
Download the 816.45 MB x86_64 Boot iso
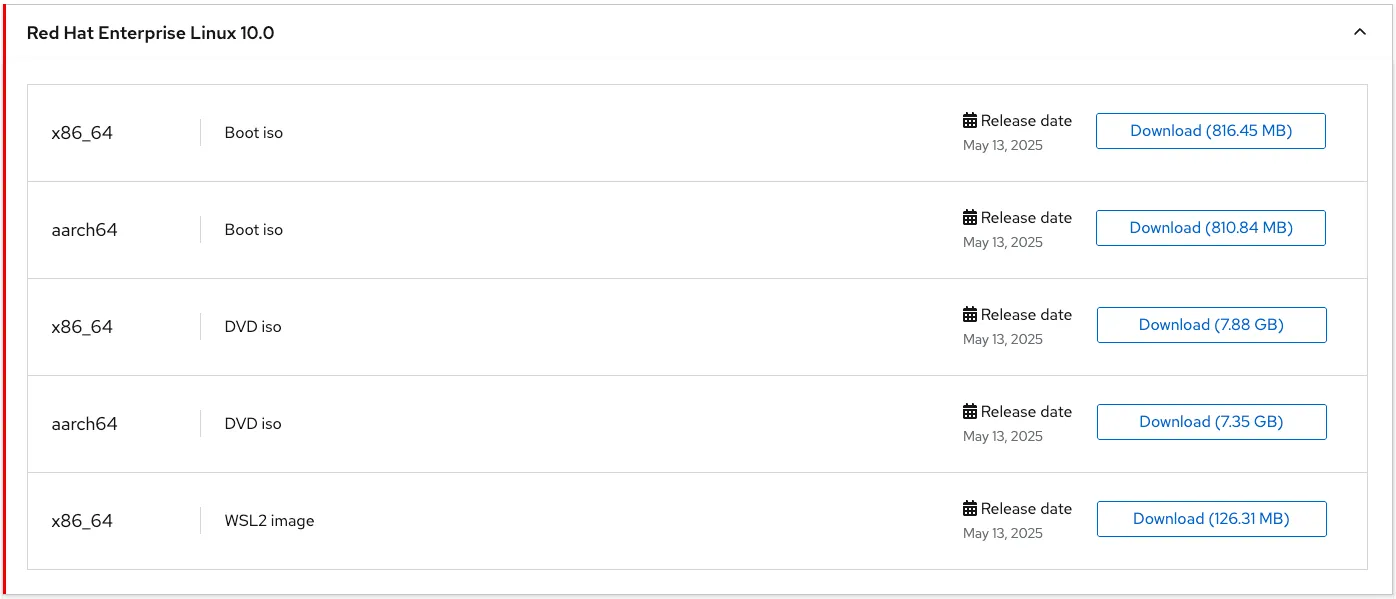[x=1210, y=131]
